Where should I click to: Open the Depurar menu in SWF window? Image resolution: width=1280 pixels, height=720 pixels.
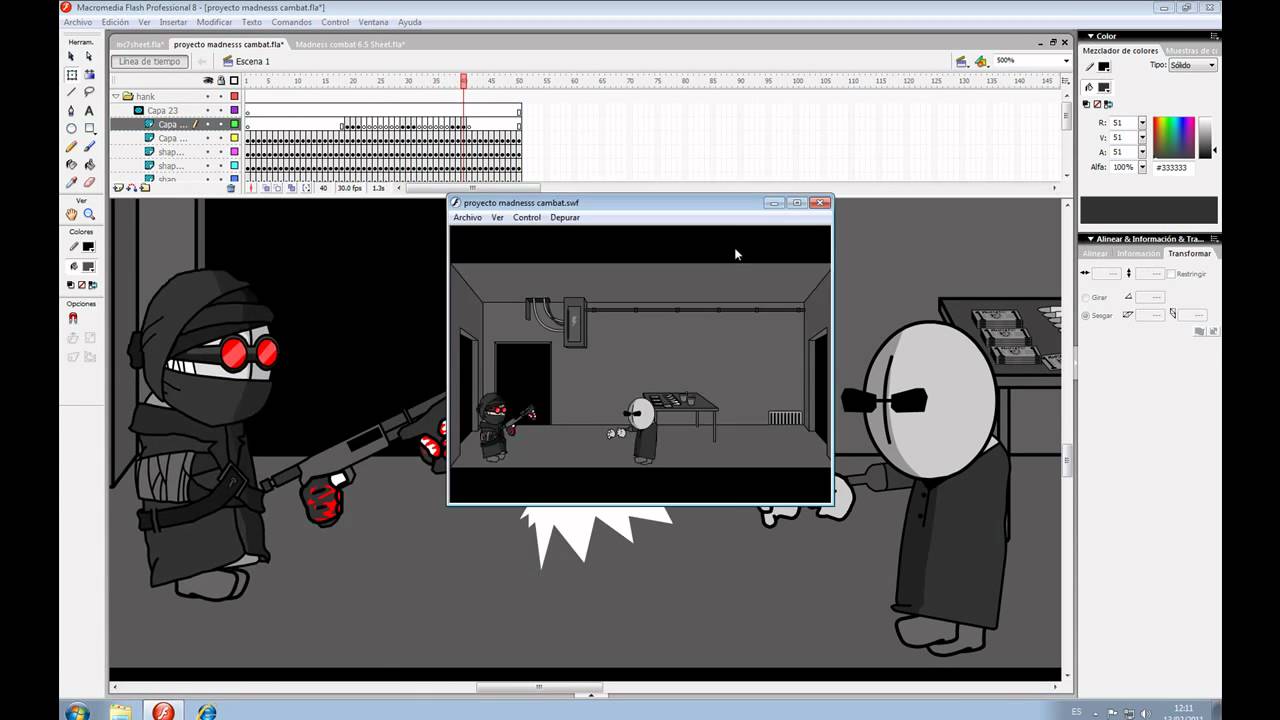pos(565,217)
